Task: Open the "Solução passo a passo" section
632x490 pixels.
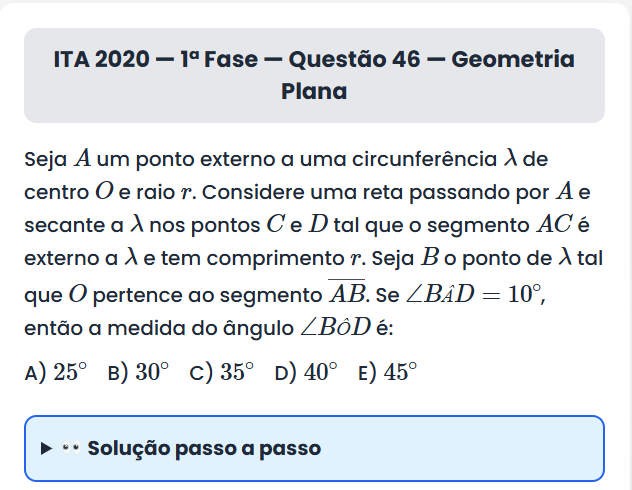Action: tap(204, 448)
